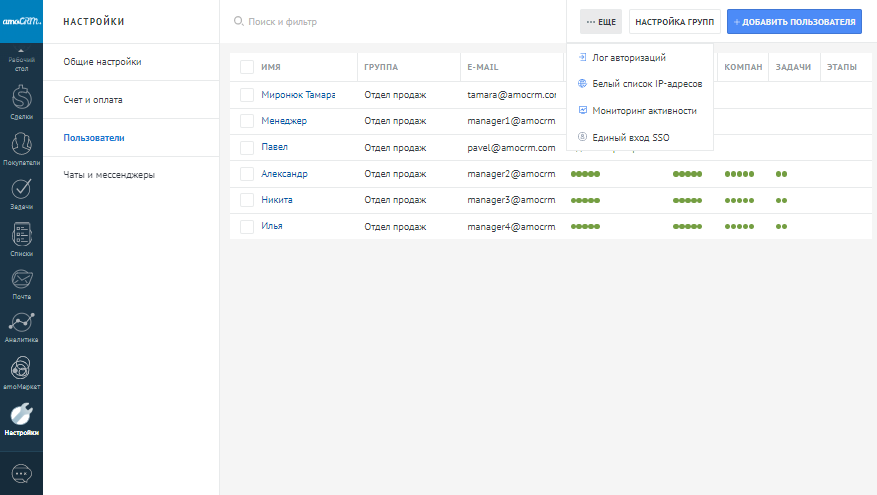Expand Рабочий стол arrow in sidebar
Viewport: 877px width, 495px height.
(21, 49)
